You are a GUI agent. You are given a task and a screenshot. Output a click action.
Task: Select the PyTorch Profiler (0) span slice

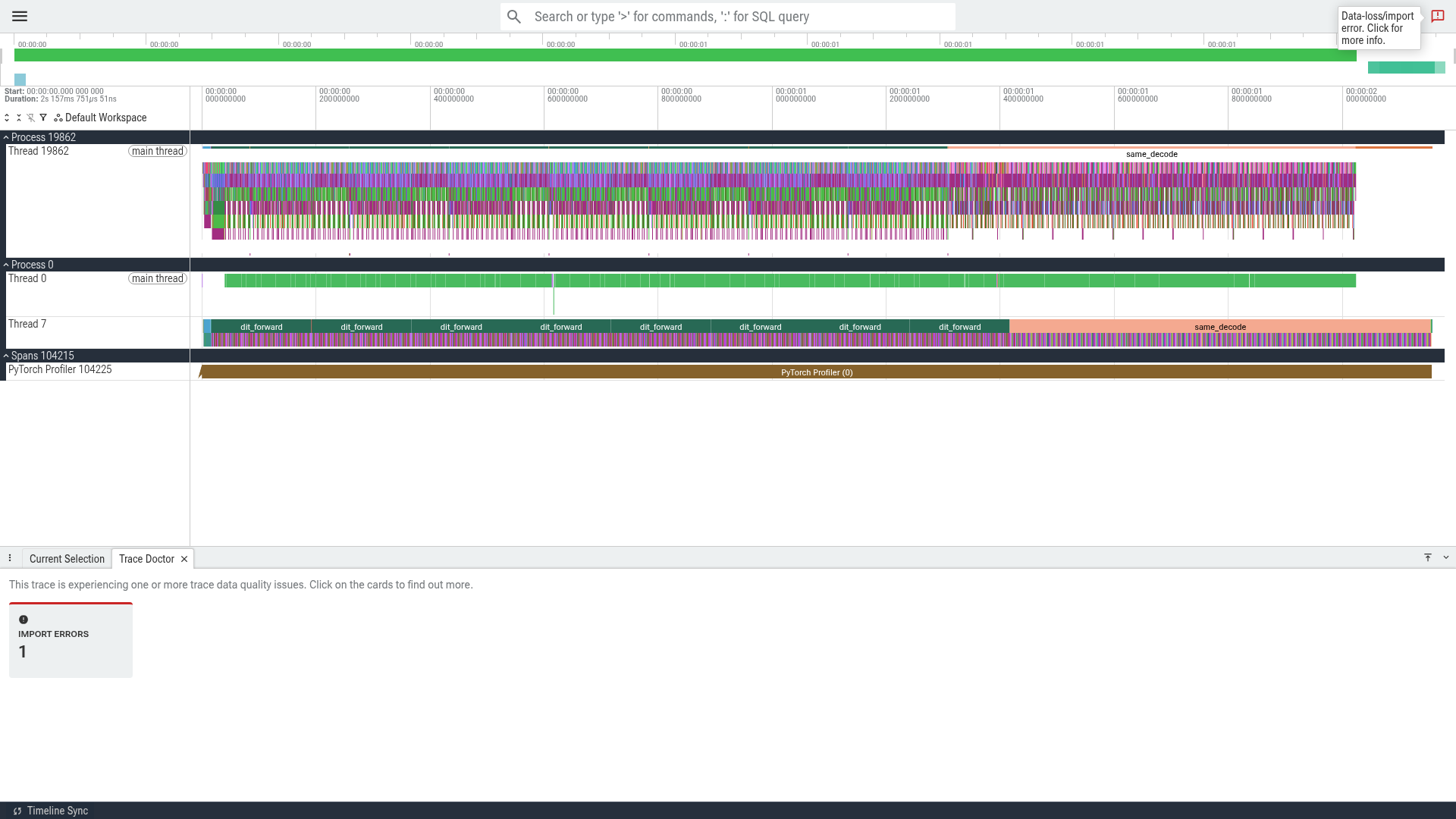coord(817,372)
